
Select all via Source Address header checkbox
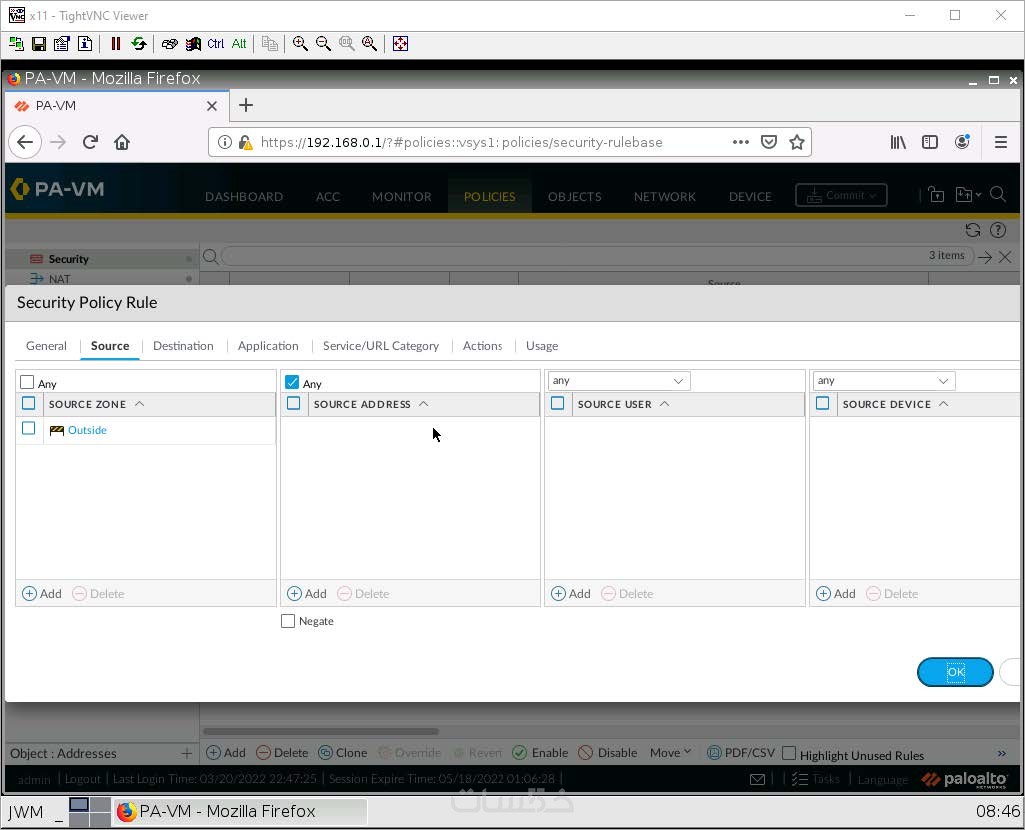pos(294,403)
